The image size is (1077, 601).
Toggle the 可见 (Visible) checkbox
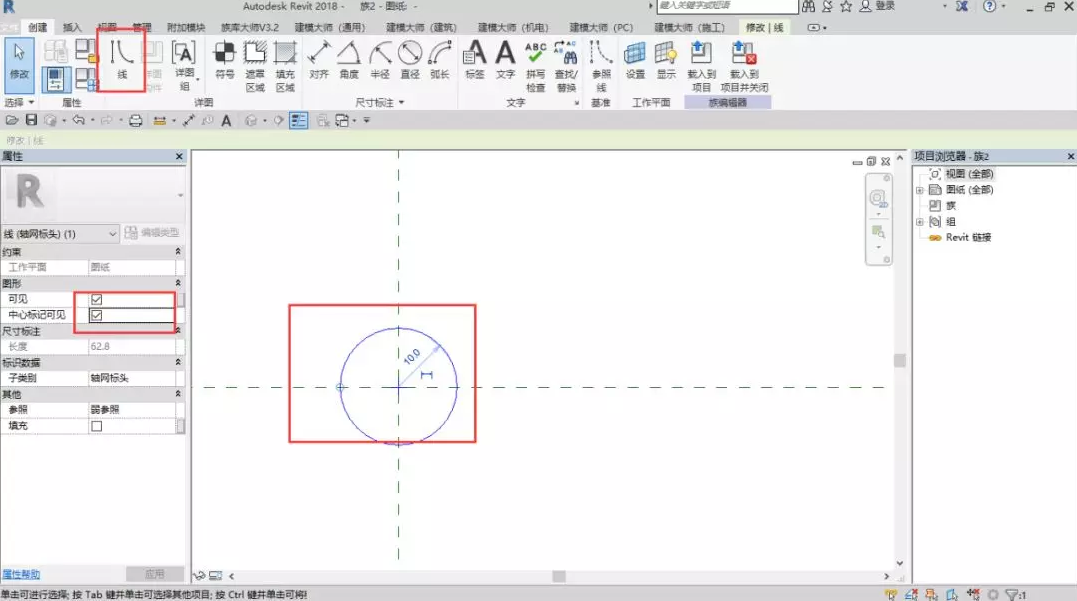[x=97, y=299]
